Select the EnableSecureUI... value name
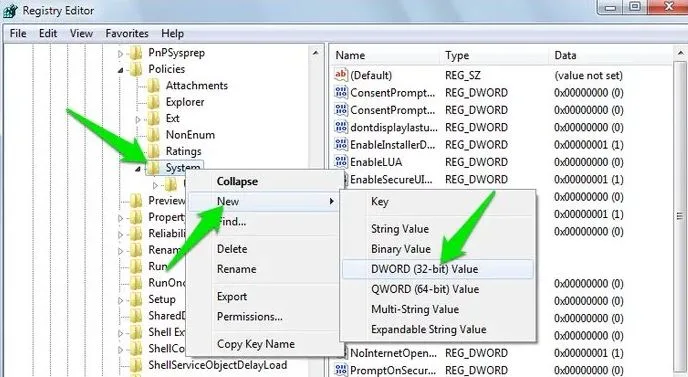The width and height of the screenshot is (688, 377). point(391,180)
